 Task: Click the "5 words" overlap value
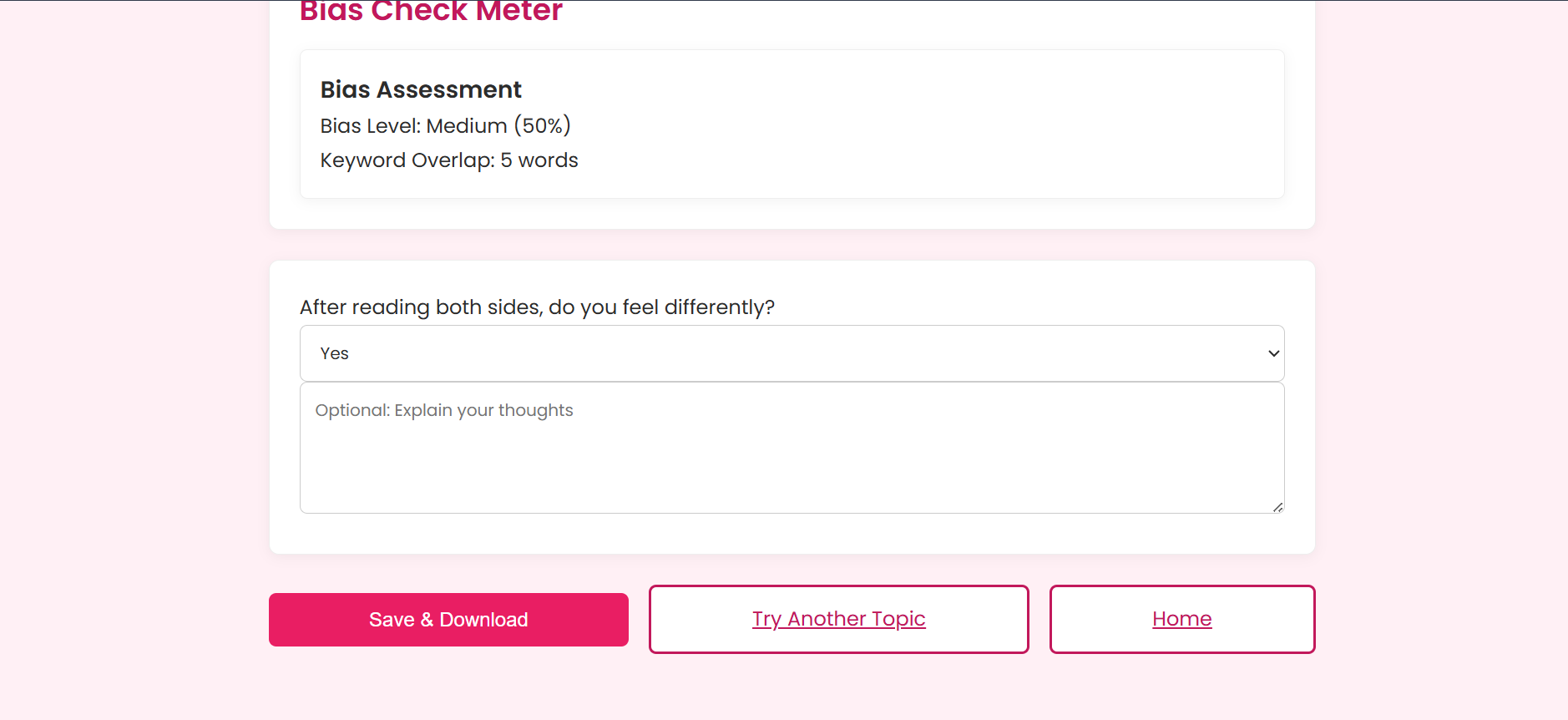539,160
